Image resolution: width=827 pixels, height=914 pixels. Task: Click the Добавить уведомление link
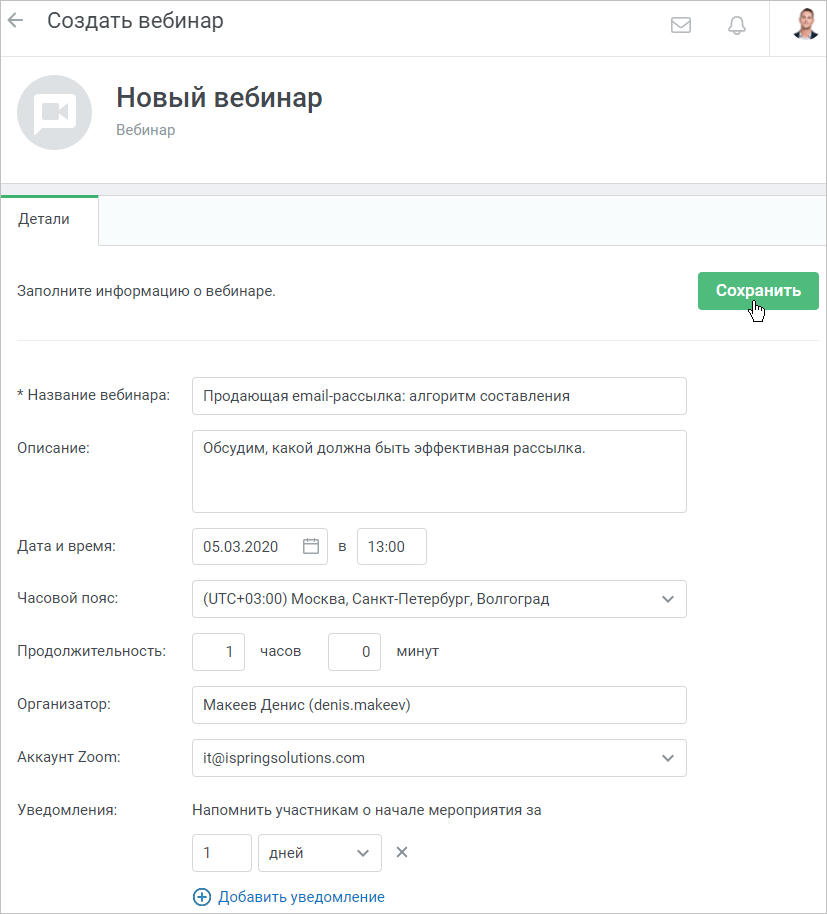coord(301,897)
